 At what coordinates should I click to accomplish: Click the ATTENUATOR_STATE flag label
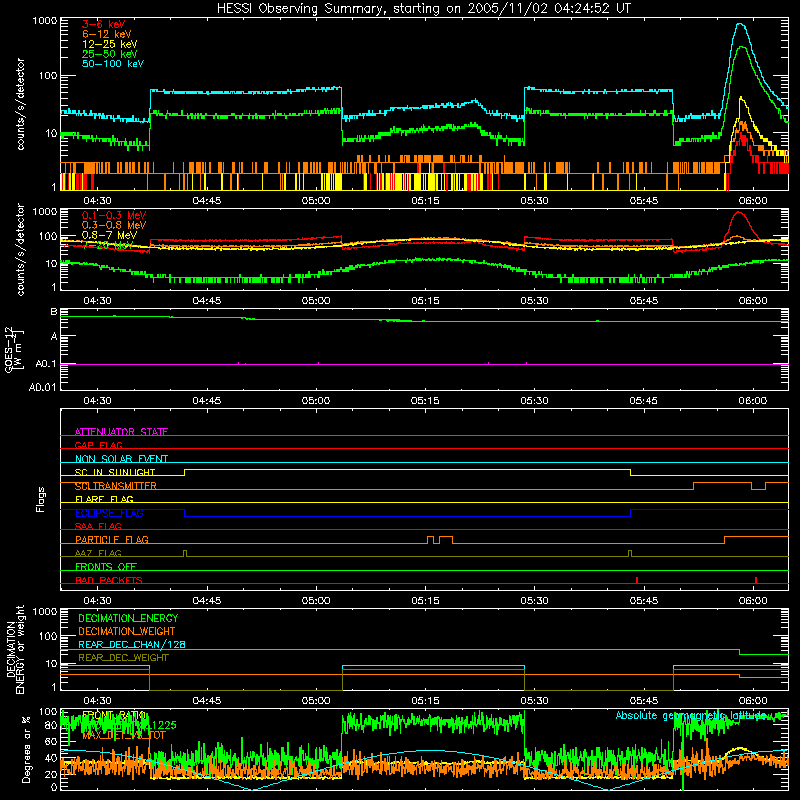tap(121, 432)
